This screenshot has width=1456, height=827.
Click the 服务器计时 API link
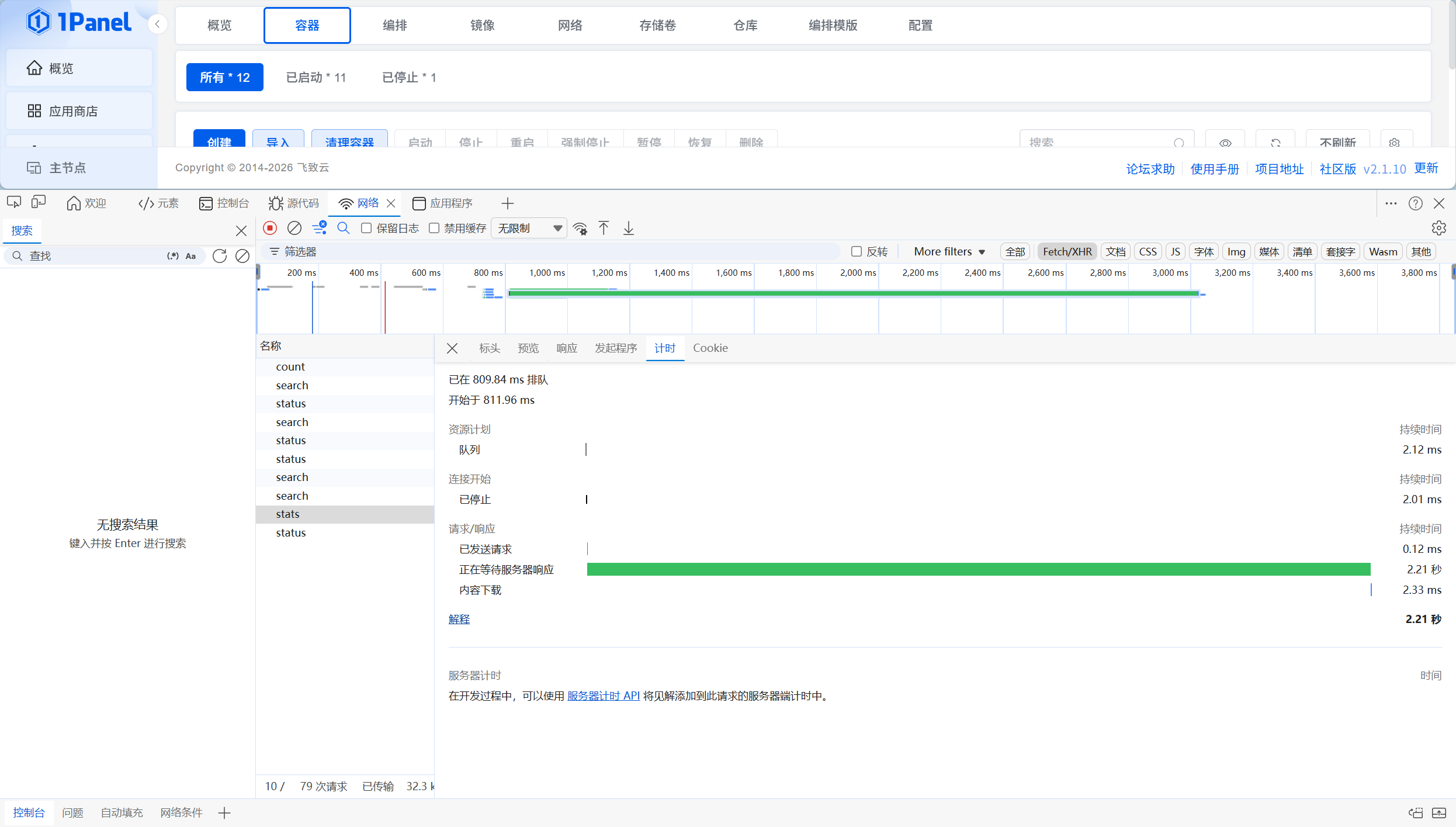603,695
